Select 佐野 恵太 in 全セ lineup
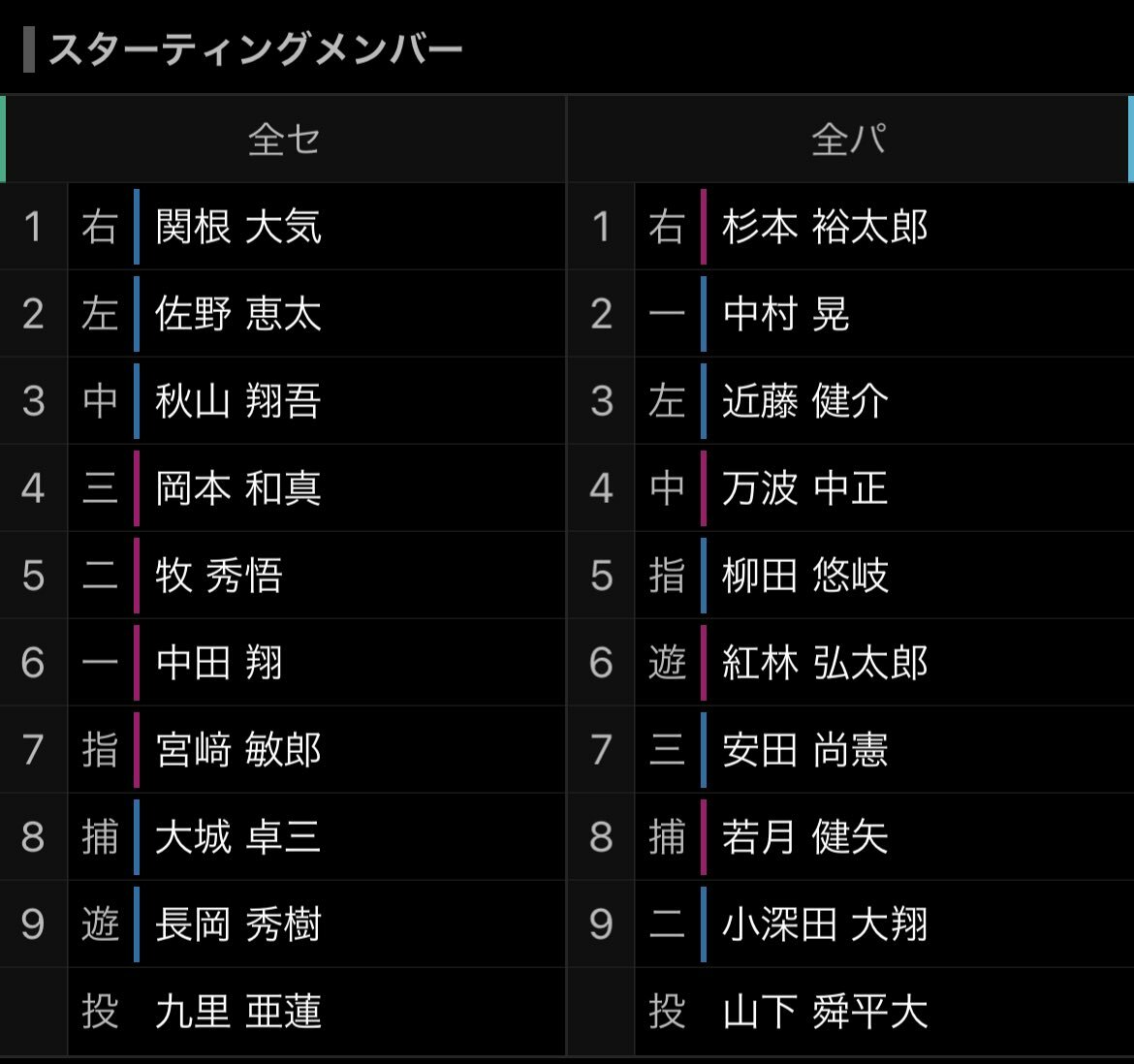Image resolution: width=1134 pixels, height=1064 pixels. coord(238,314)
